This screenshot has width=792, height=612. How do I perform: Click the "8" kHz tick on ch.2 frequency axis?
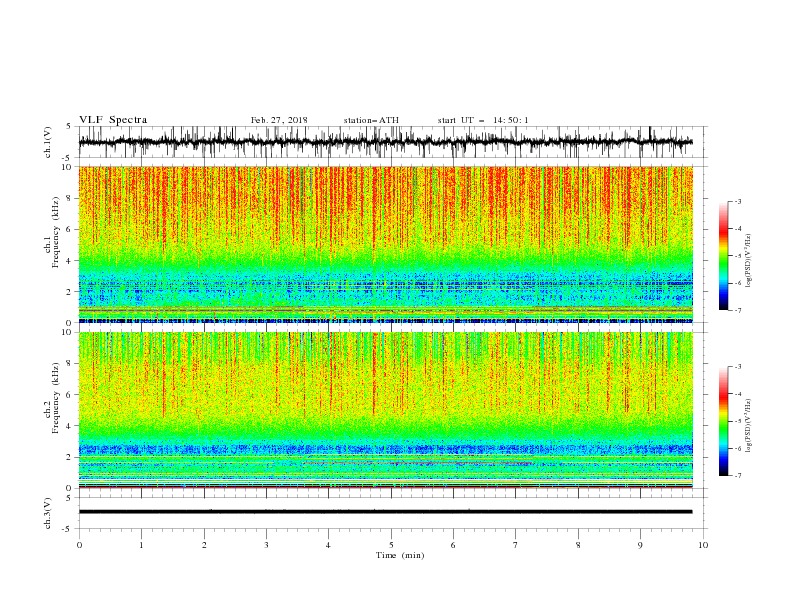coord(70,364)
